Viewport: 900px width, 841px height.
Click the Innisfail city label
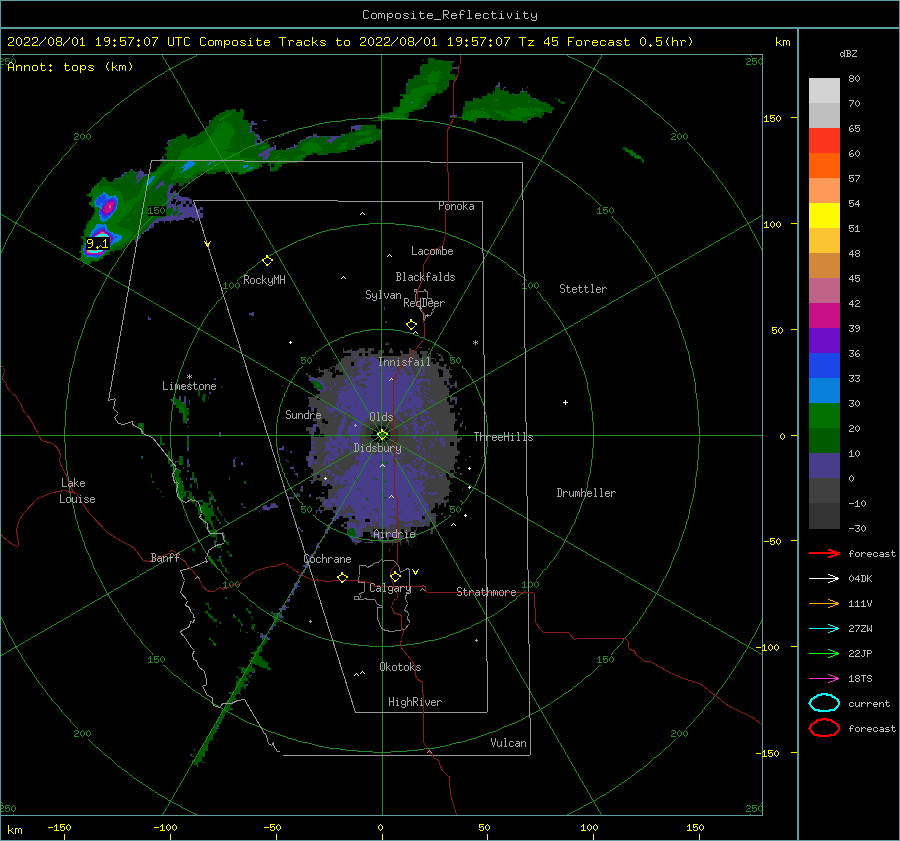tap(404, 362)
